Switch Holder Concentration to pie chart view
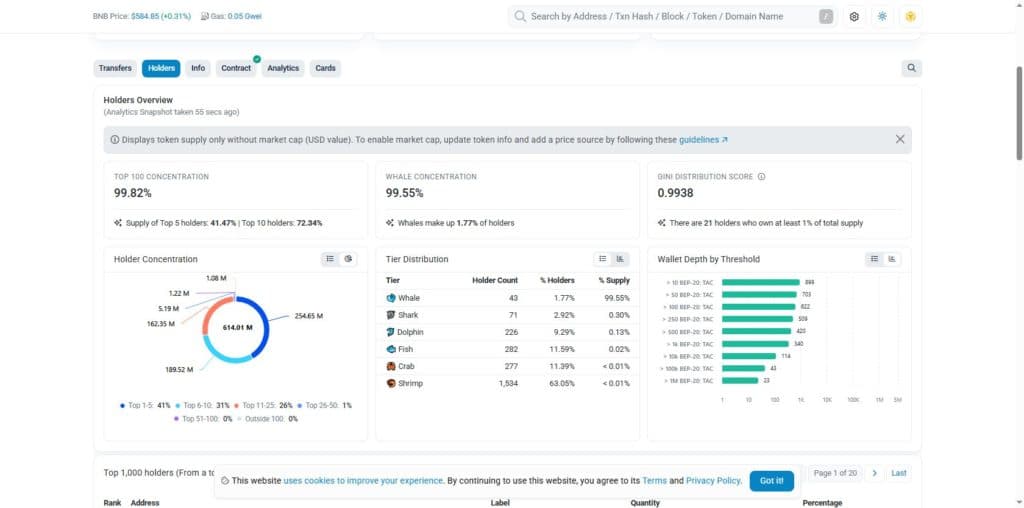 pyautogui.click(x=348, y=259)
